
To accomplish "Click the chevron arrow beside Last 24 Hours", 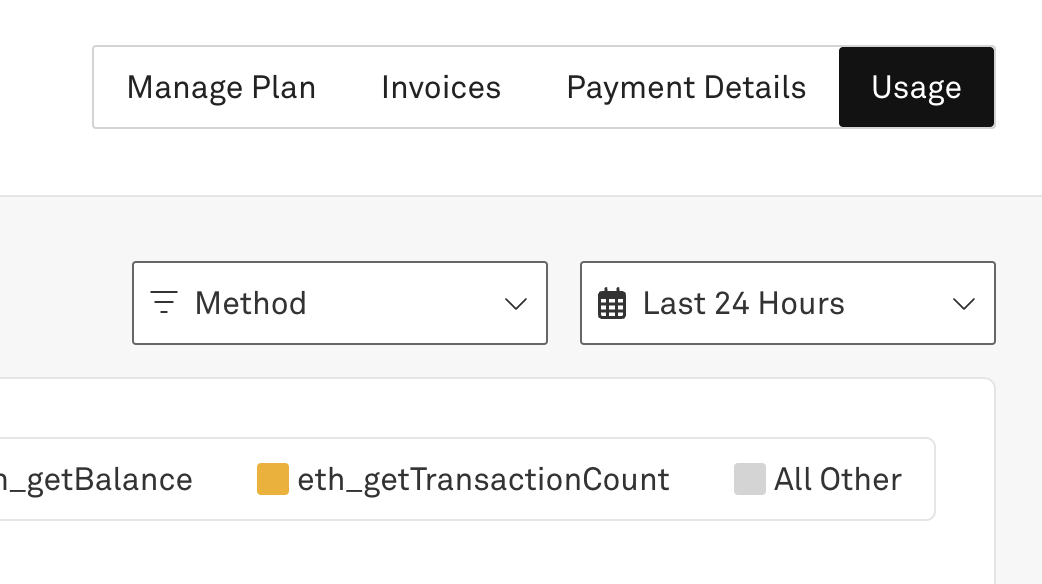I will [x=964, y=304].
